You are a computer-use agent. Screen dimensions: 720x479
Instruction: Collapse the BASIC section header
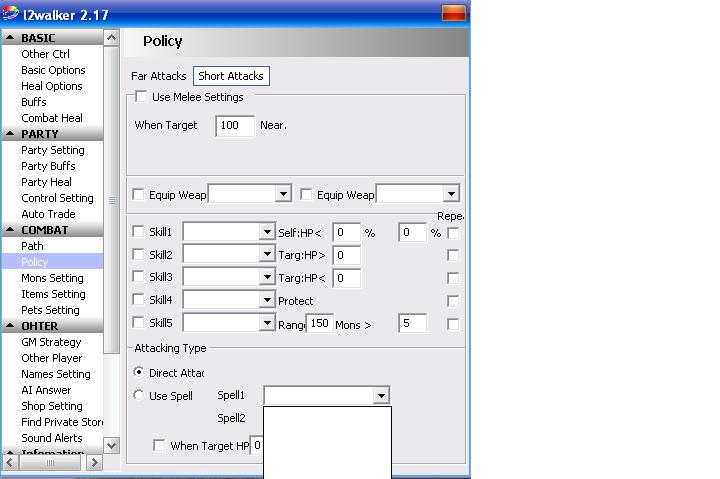tap(52, 38)
